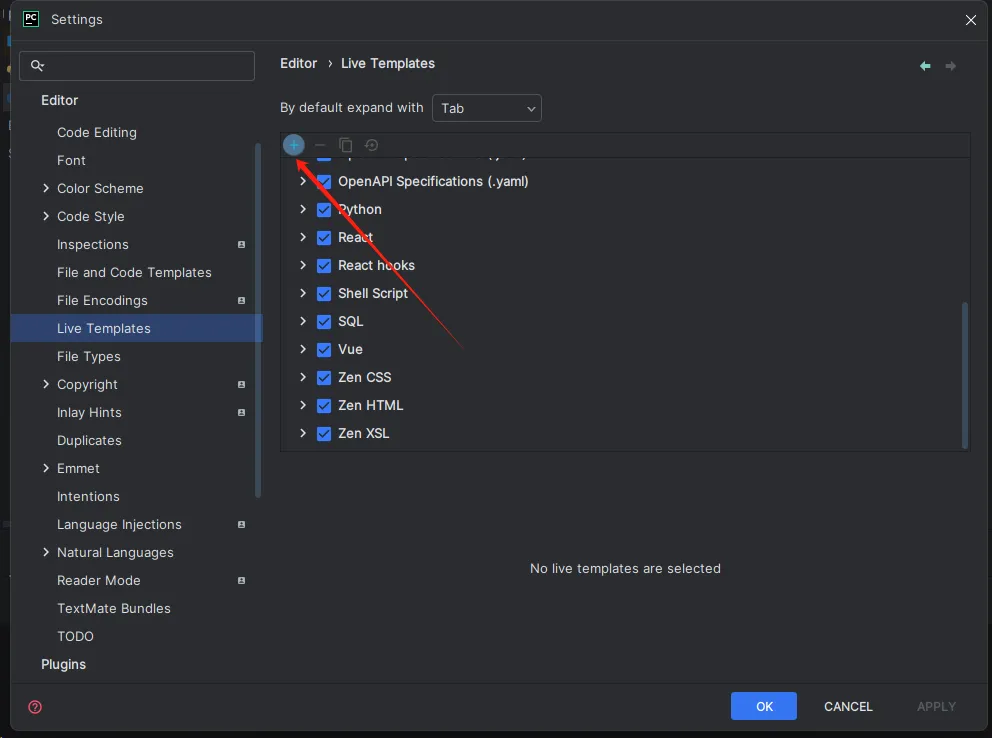Focus the settings search field
Screen dimensions: 992x738
pos(137,66)
